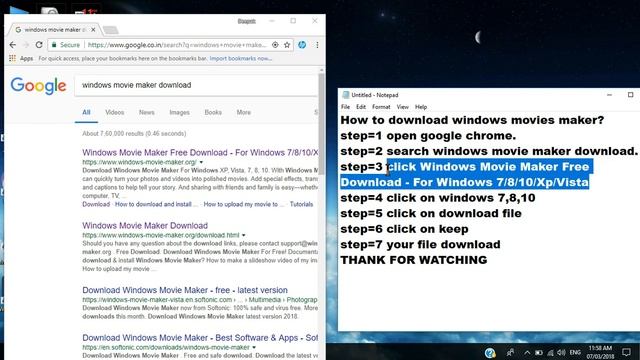
Task: Click the ENG language indicator
Action: 575,352
